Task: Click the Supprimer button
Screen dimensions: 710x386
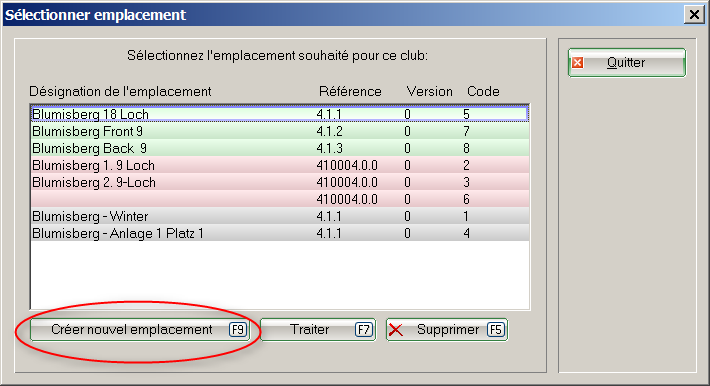Action: [447, 329]
